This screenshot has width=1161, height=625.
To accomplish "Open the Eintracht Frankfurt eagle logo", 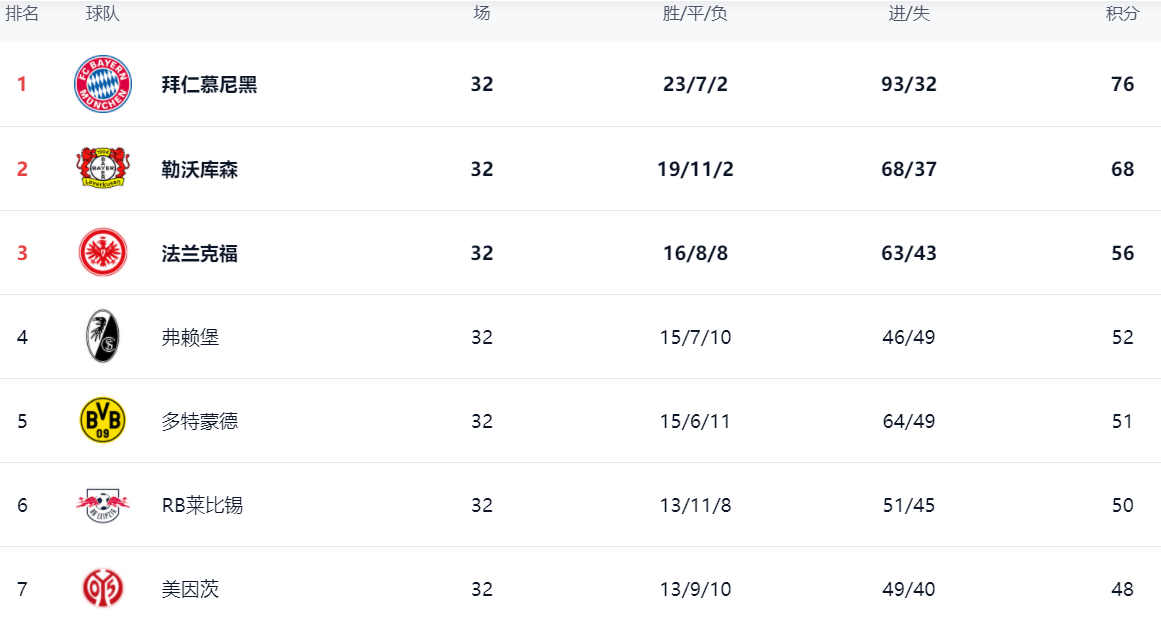I will point(103,253).
